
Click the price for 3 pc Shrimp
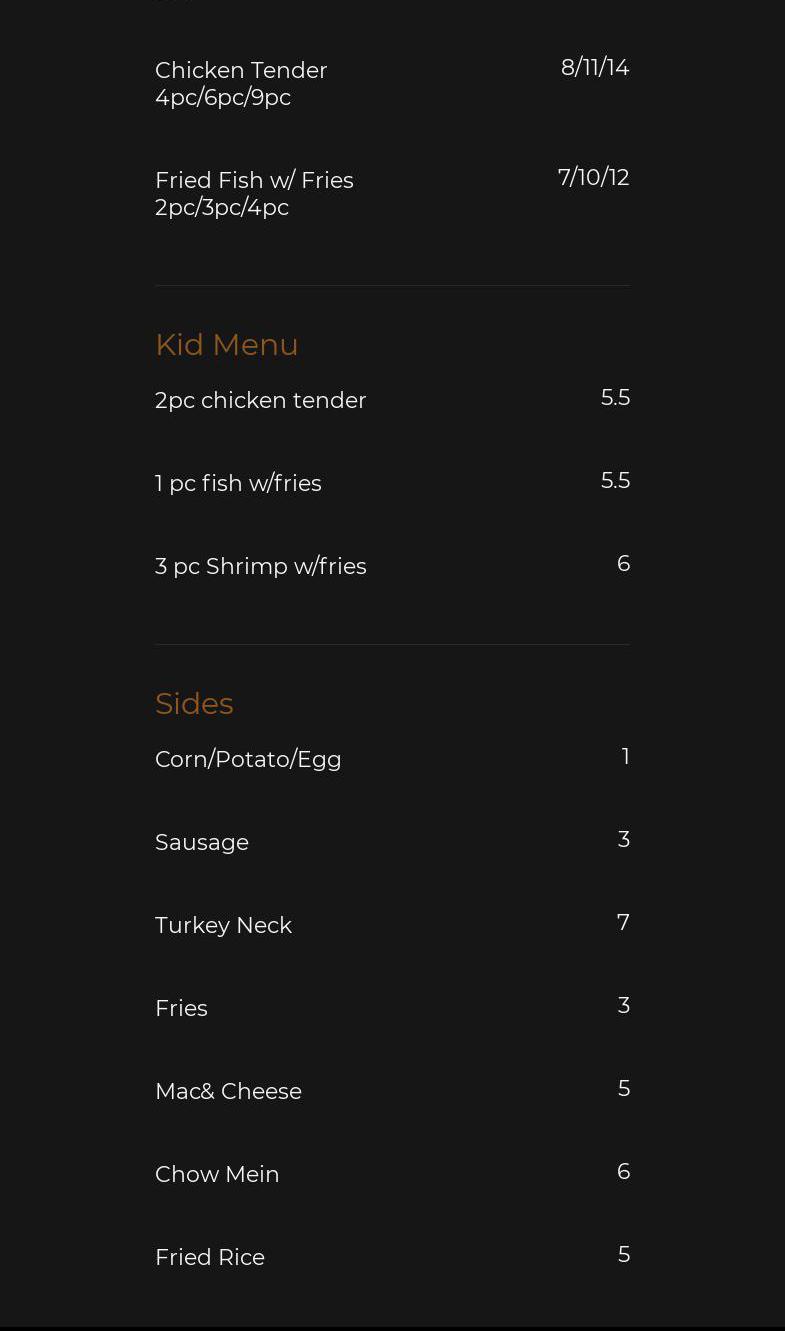623,564
